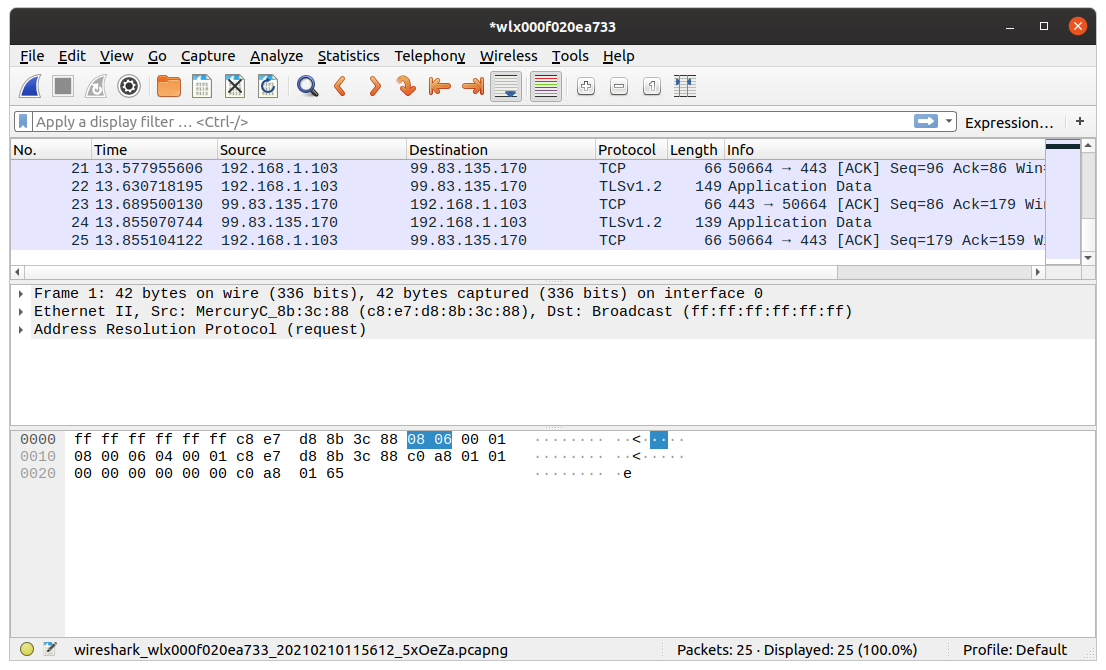Open a capture file with the folder icon

click(168, 86)
